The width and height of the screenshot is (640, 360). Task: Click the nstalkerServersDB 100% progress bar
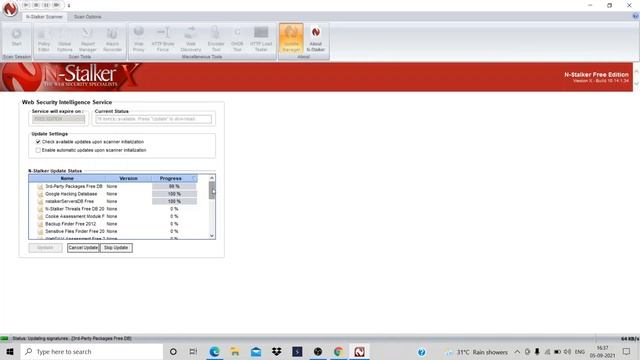point(174,201)
